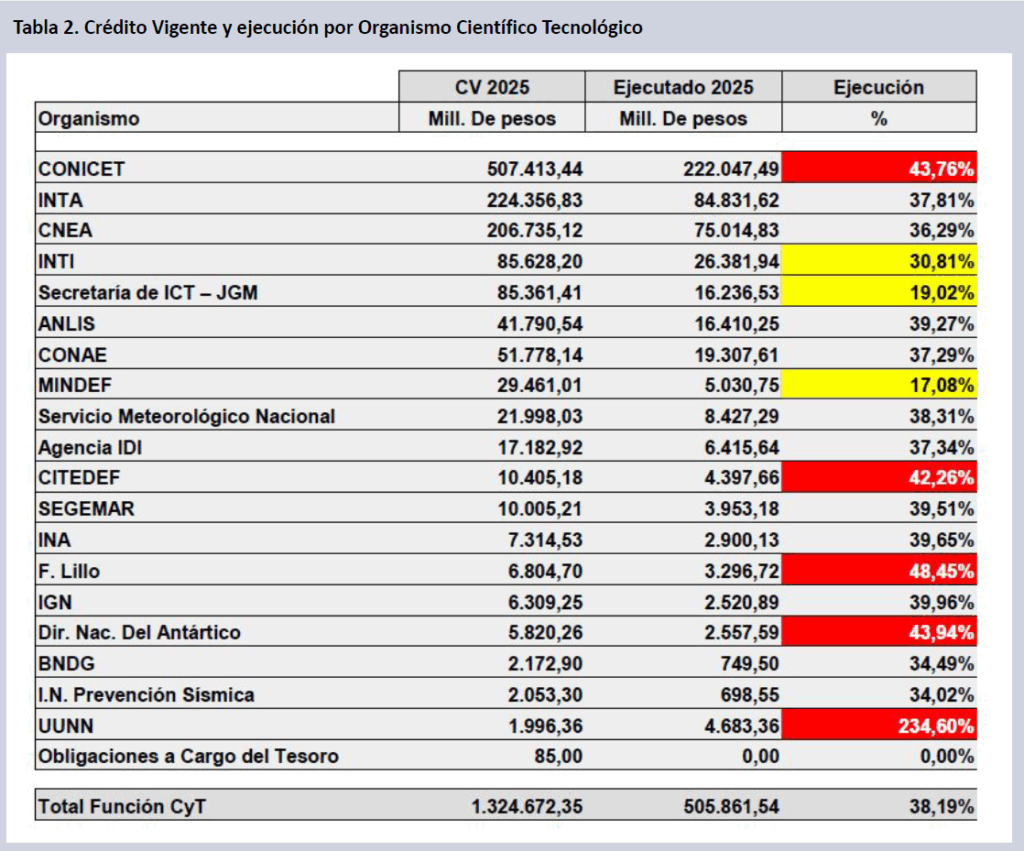
Task: Select the 'CV 2025' column header
Action: coord(492,87)
